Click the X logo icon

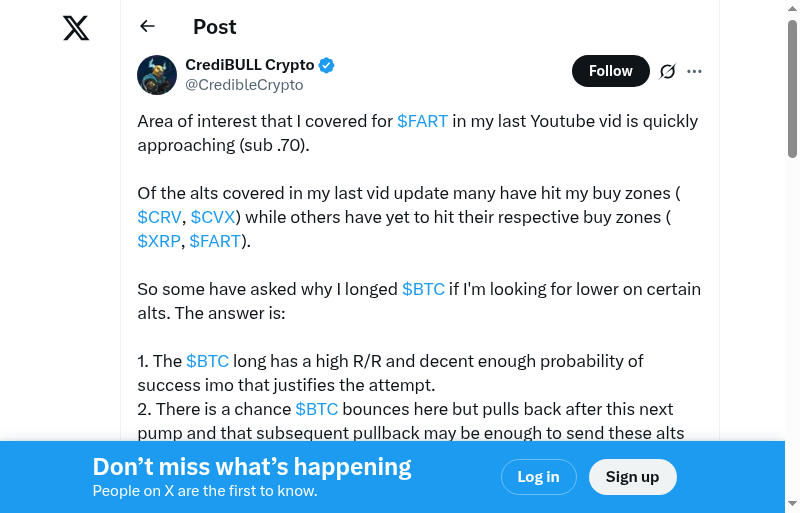(x=76, y=28)
